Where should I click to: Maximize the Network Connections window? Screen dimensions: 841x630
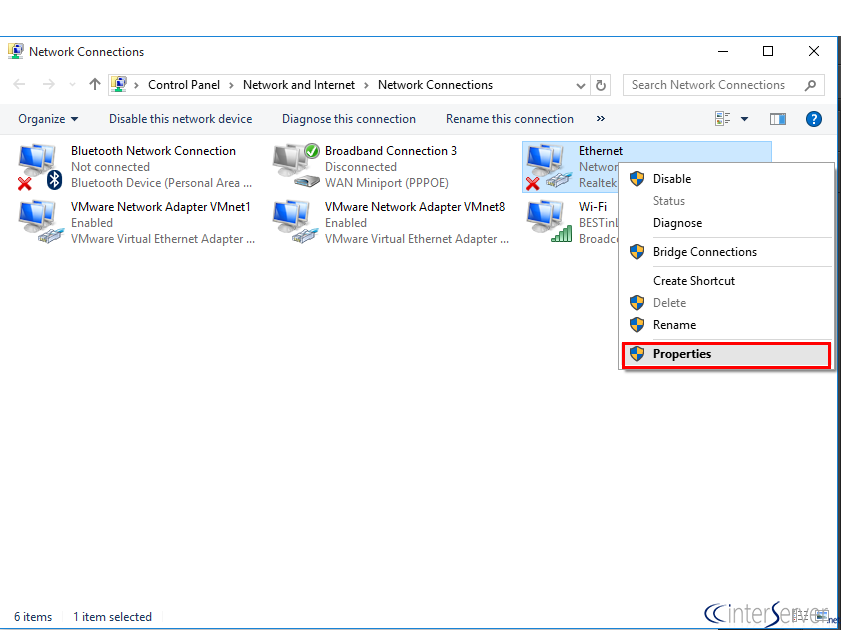coord(768,51)
